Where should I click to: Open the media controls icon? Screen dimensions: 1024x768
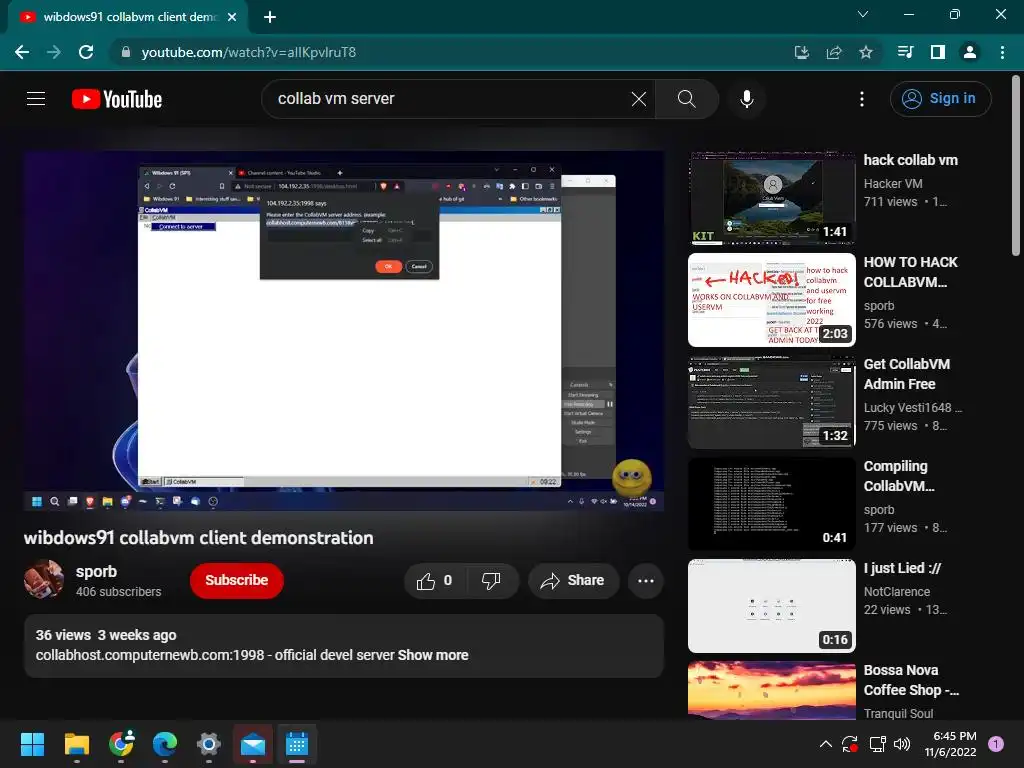pos(905,52)
